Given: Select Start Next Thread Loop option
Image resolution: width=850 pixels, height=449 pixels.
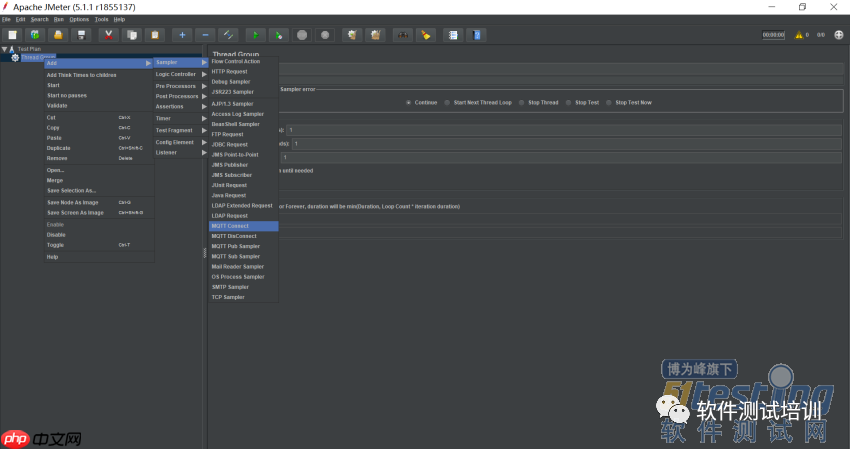Looking at the screenshot, I should point(448,102).
